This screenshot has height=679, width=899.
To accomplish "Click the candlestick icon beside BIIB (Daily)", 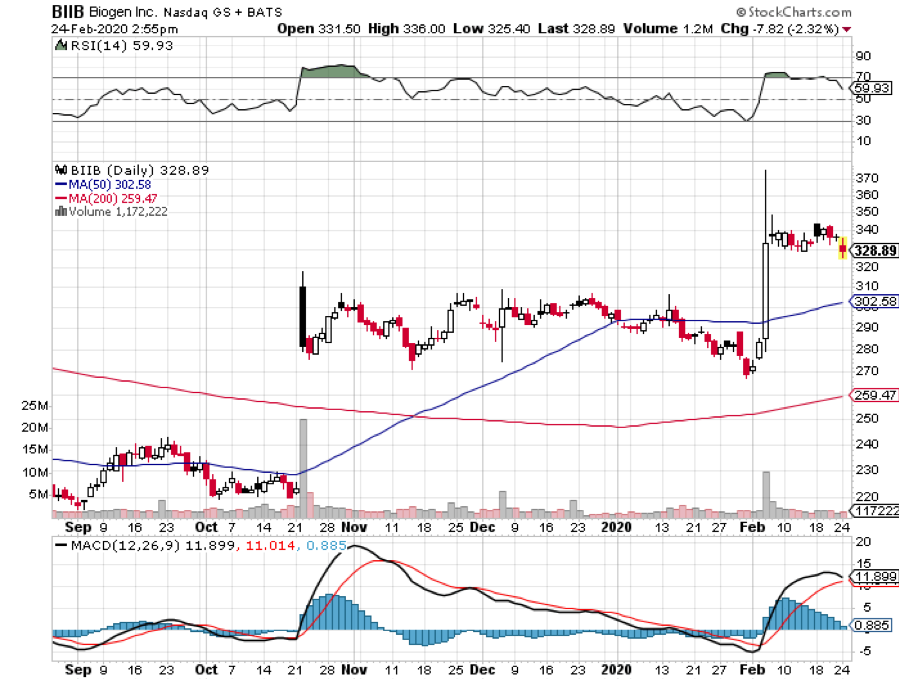I will [61, 170].
